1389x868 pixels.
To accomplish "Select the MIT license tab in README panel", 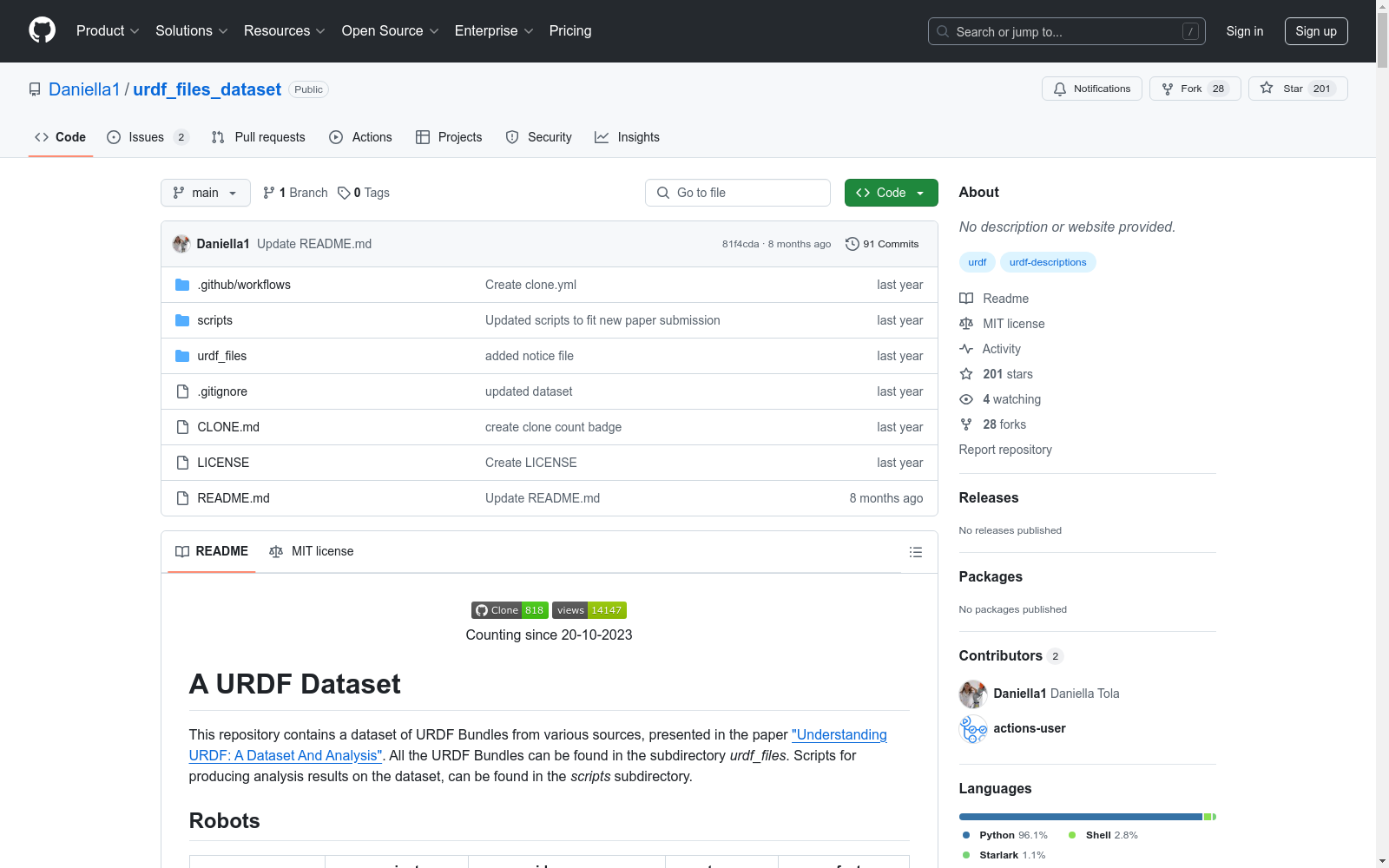I will tap(312, 552).
